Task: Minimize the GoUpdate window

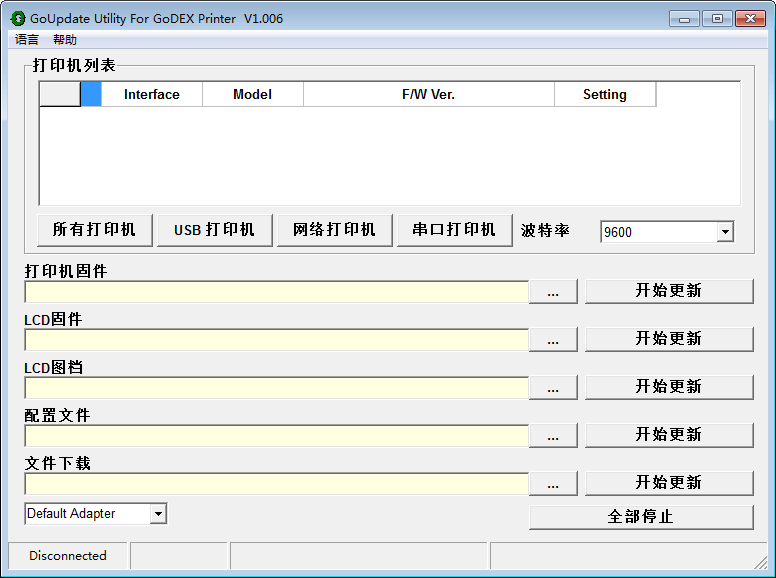Action: (x=684, y=19)
